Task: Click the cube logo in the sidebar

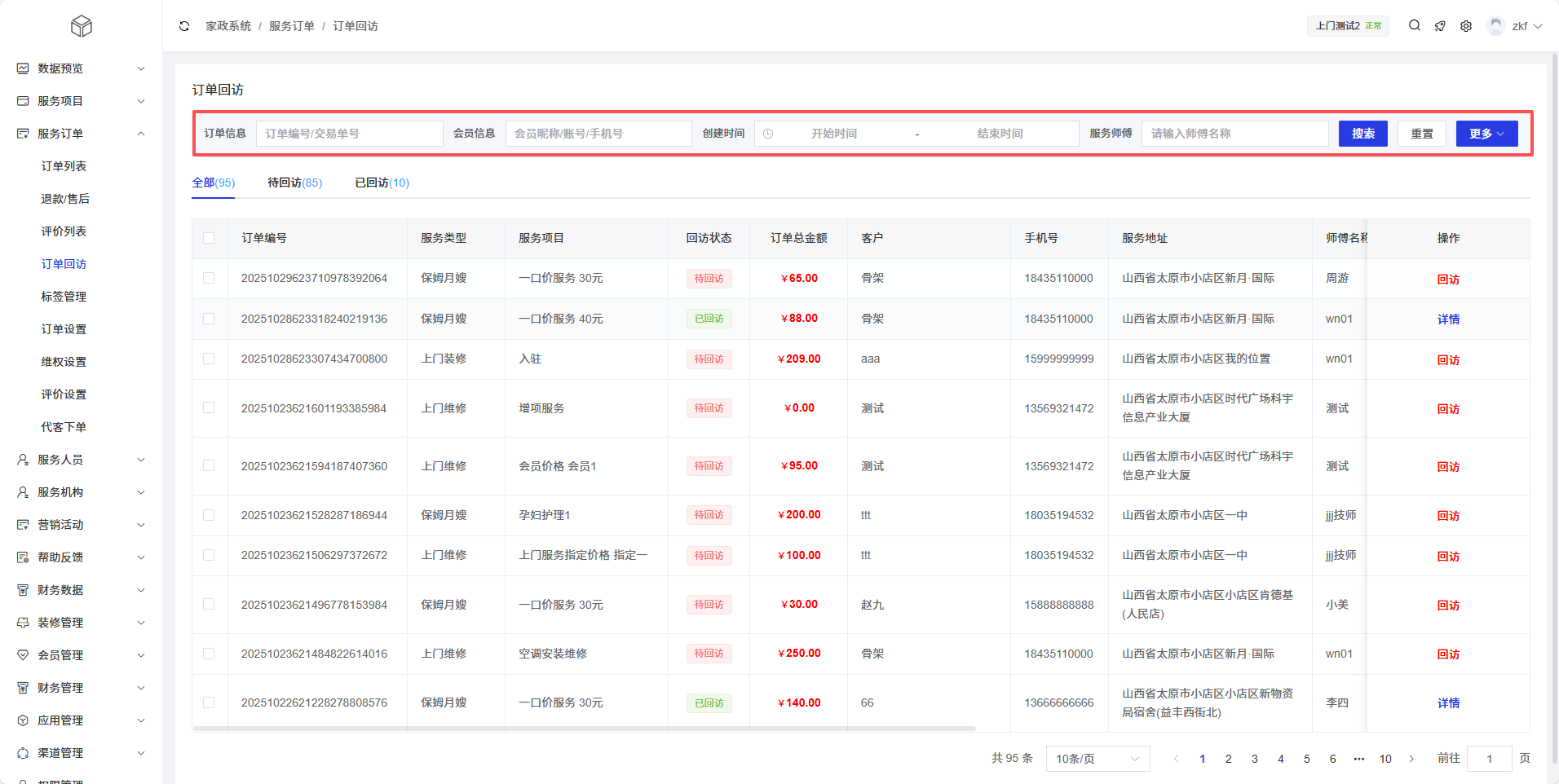Action: 82,26
